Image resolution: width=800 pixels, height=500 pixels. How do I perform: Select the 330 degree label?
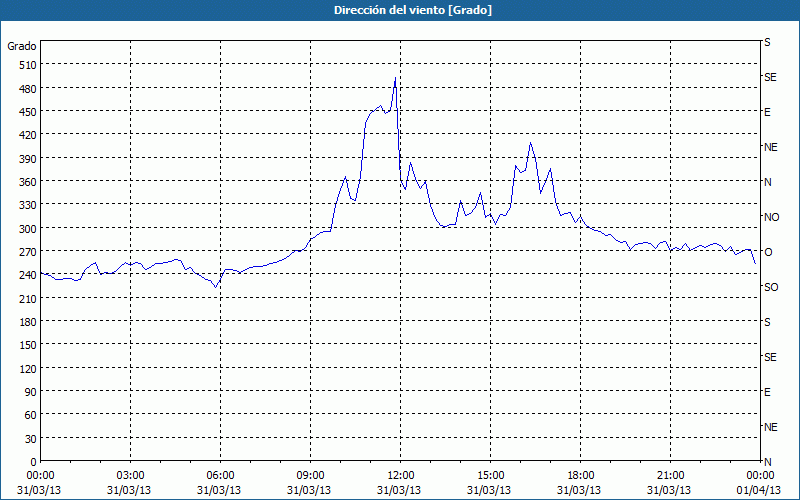click(28, 205)
